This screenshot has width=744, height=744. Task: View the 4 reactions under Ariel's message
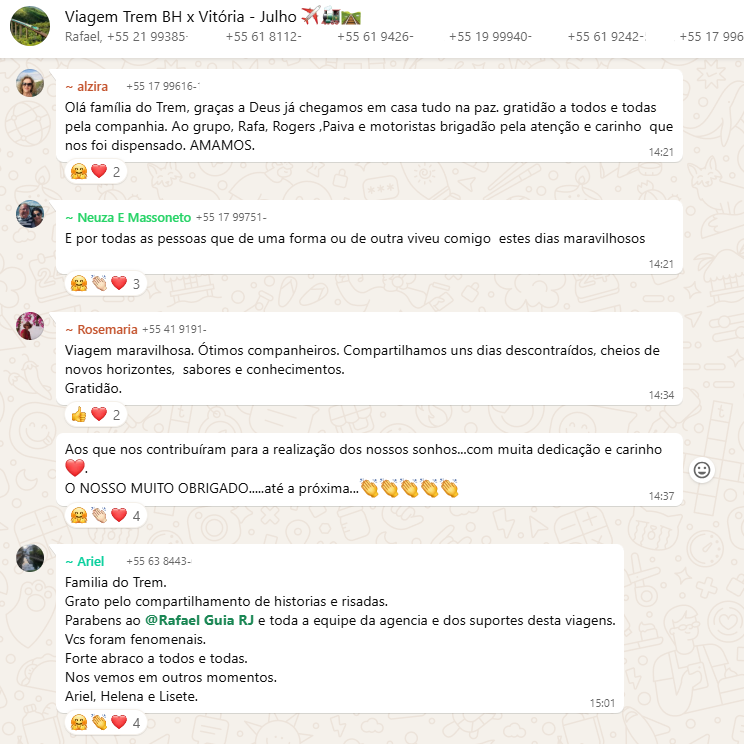coord(105,723)
